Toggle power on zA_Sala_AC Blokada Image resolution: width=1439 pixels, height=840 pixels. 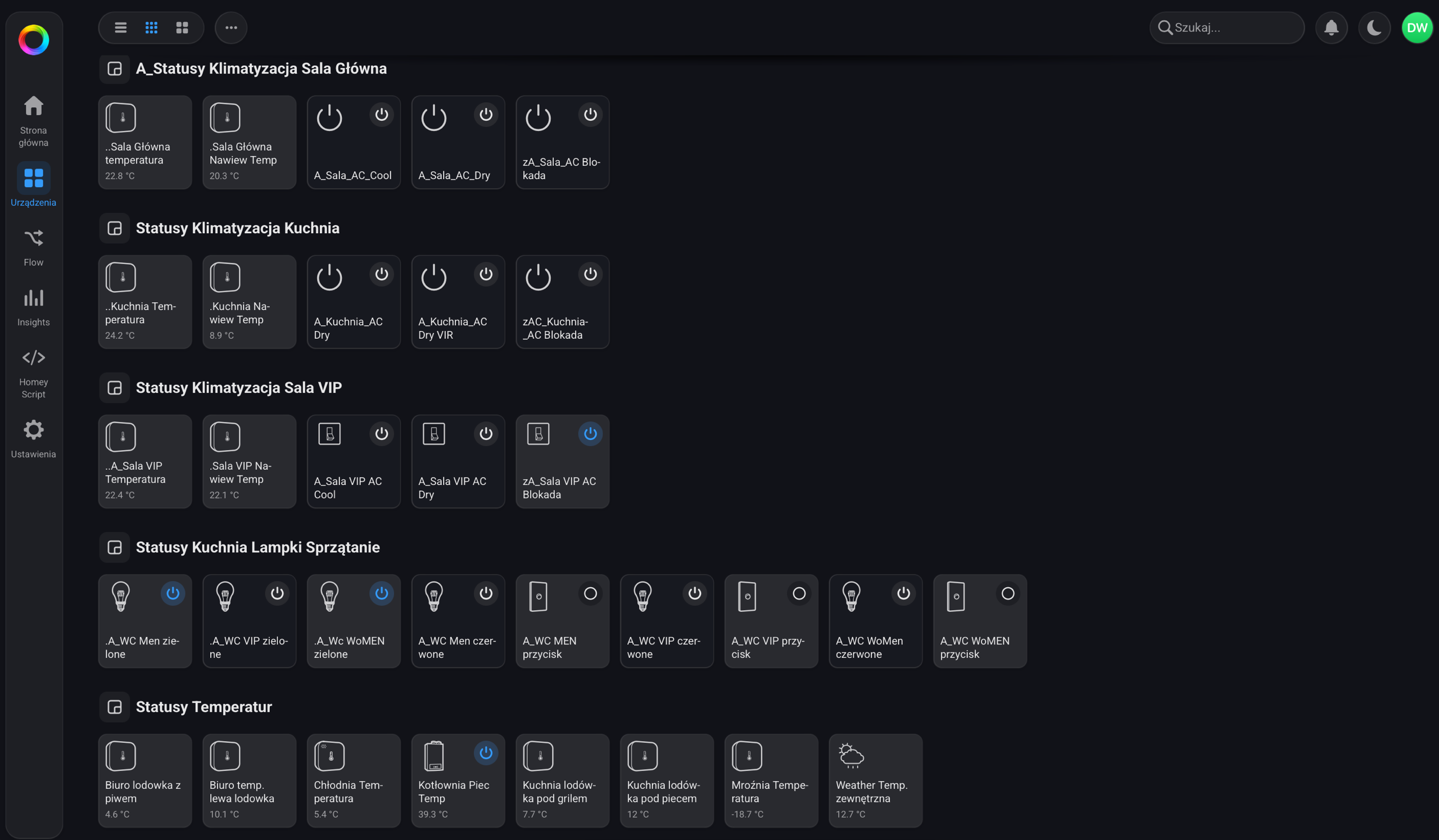coord(590,115)
